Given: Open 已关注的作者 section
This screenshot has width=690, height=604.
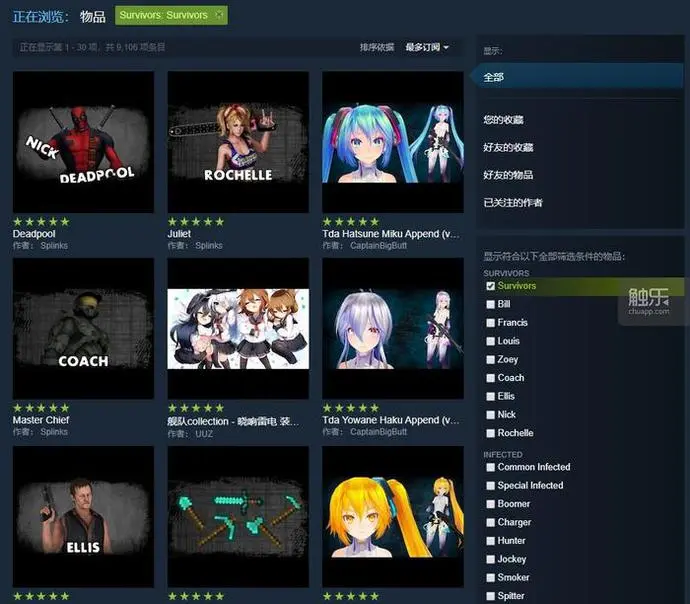Looking at the screenshot, I should tap(513, 203).
